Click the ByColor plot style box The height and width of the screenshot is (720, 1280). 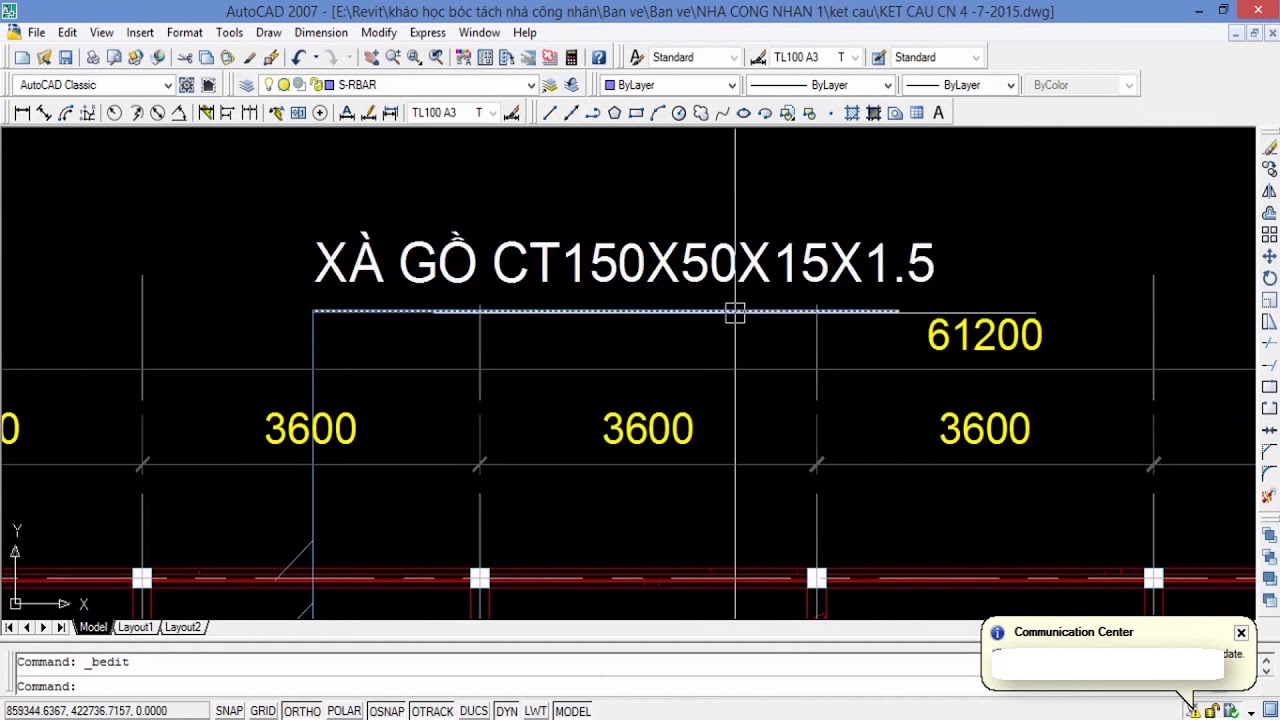(1083, 85)
